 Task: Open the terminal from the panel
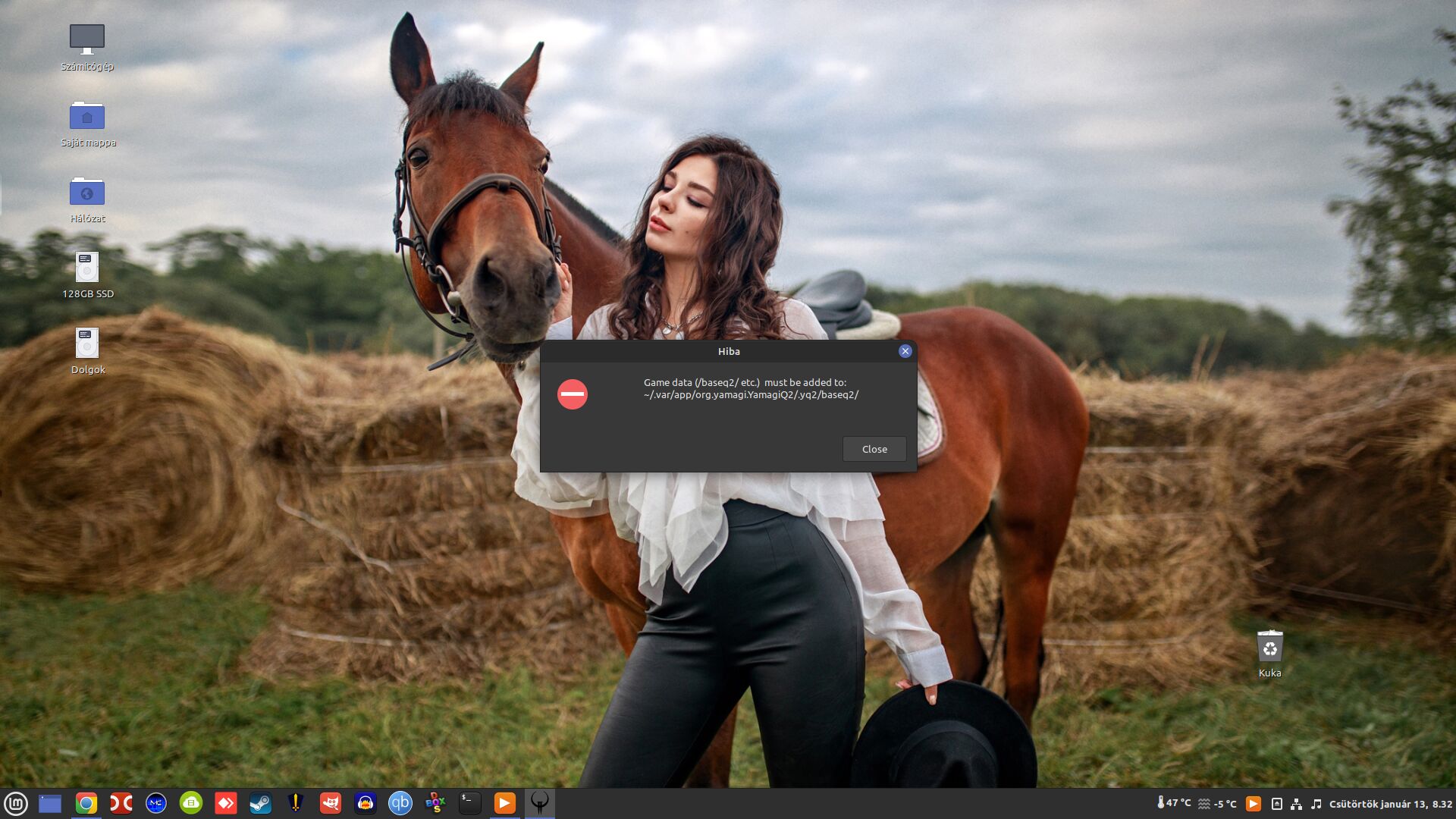pos(470,803)
